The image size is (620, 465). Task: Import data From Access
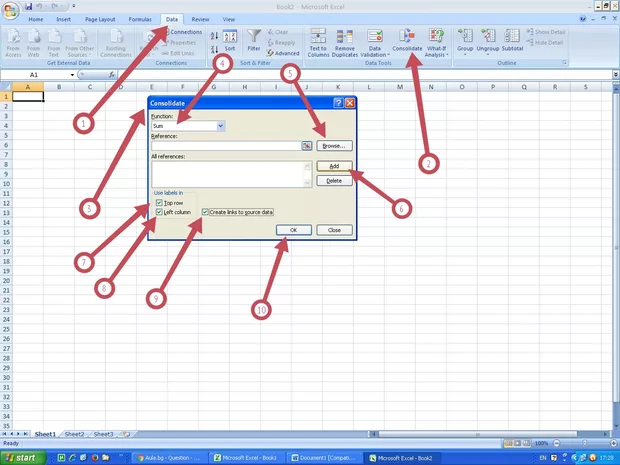(13, 43)
